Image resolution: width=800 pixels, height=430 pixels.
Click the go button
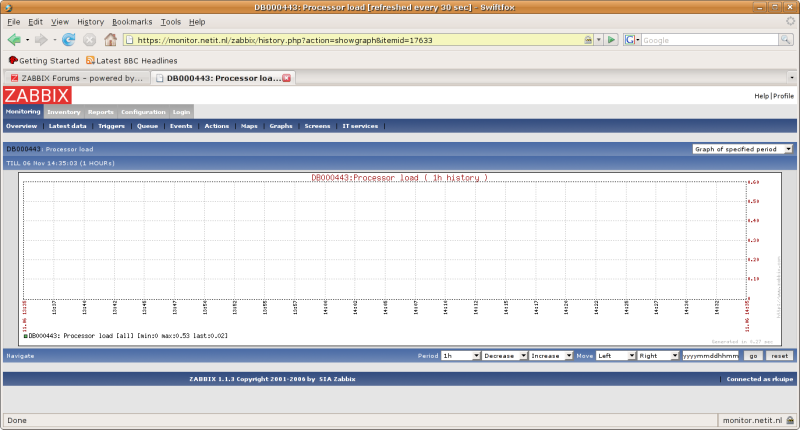[753, 356]
